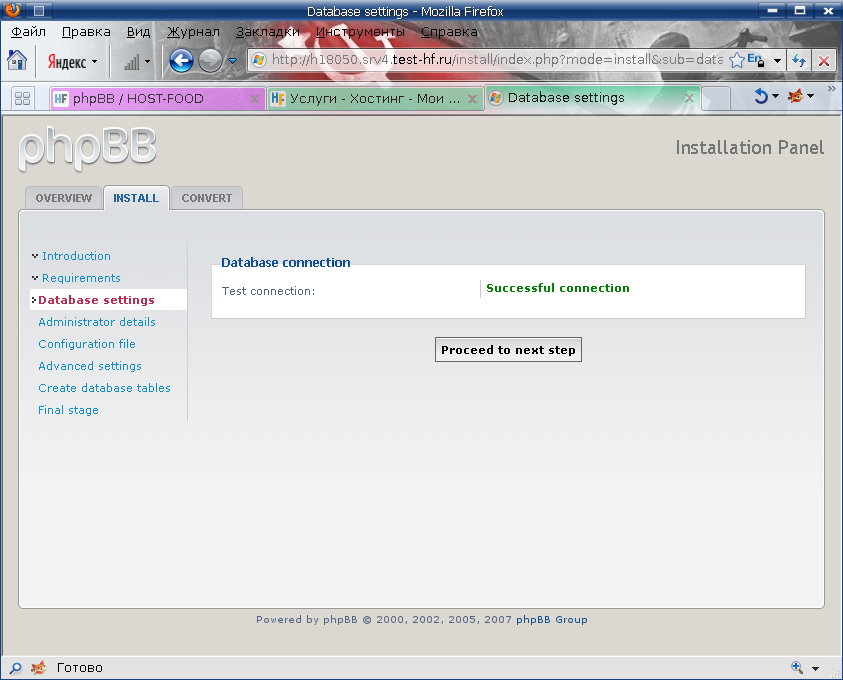Close the Database settings tab
This screenshot has width=843, height=680.
(x=689, y=99)
